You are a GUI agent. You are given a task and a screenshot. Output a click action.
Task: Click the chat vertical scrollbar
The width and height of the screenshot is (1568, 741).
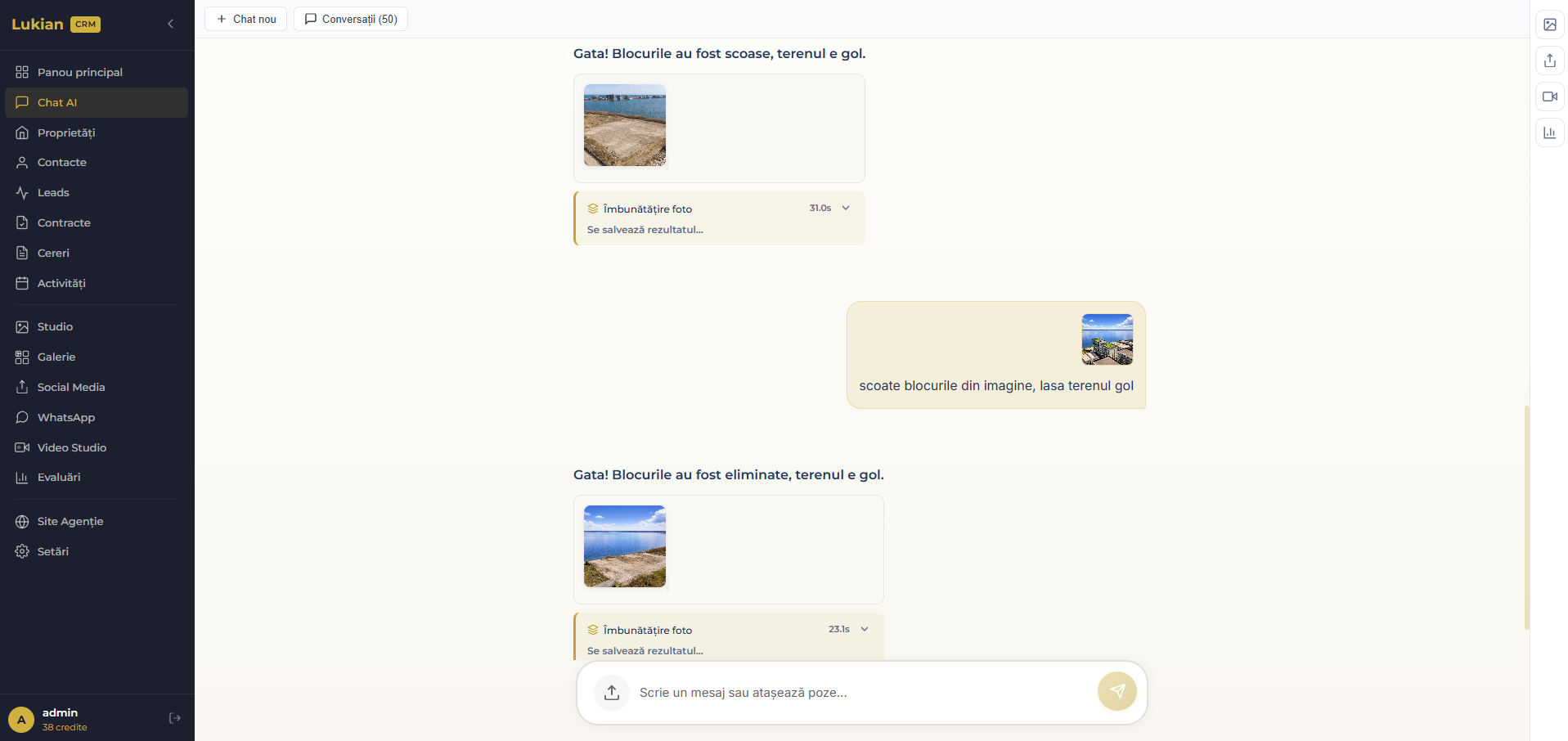coord(1526,517)
